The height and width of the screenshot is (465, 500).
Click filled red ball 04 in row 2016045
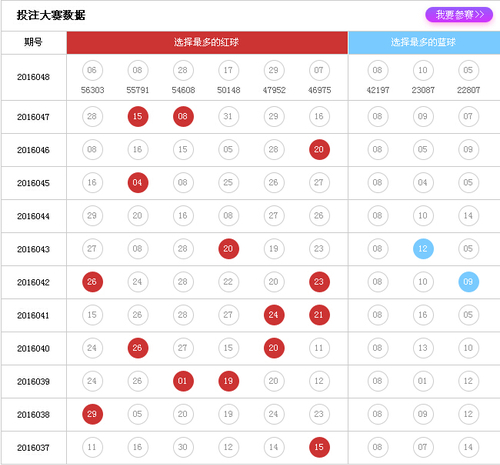tap(138, 183)
